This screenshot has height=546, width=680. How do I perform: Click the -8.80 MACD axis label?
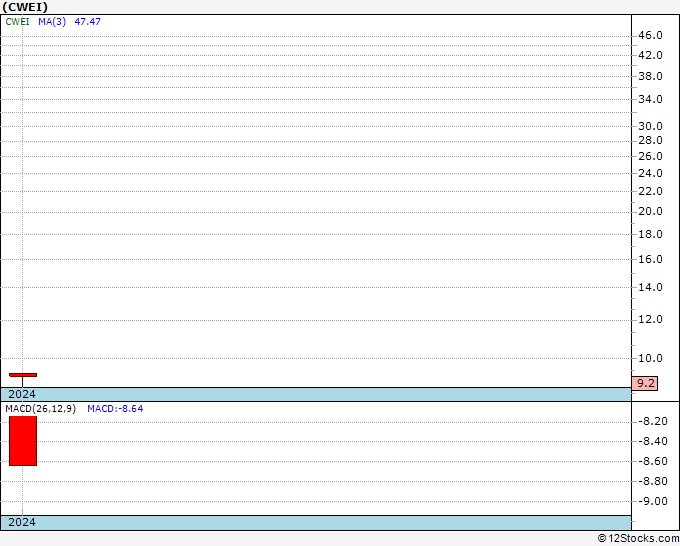(x=653, y=481)
